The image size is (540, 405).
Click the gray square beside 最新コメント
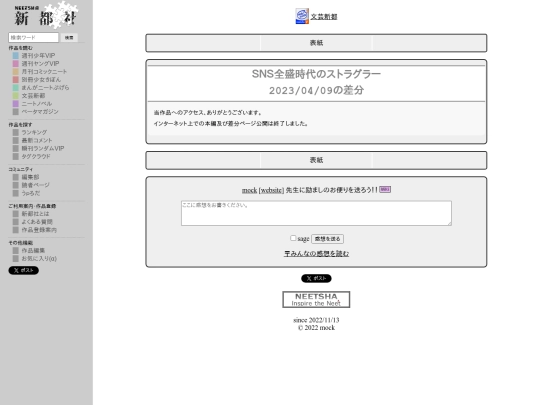coord(15,140)
